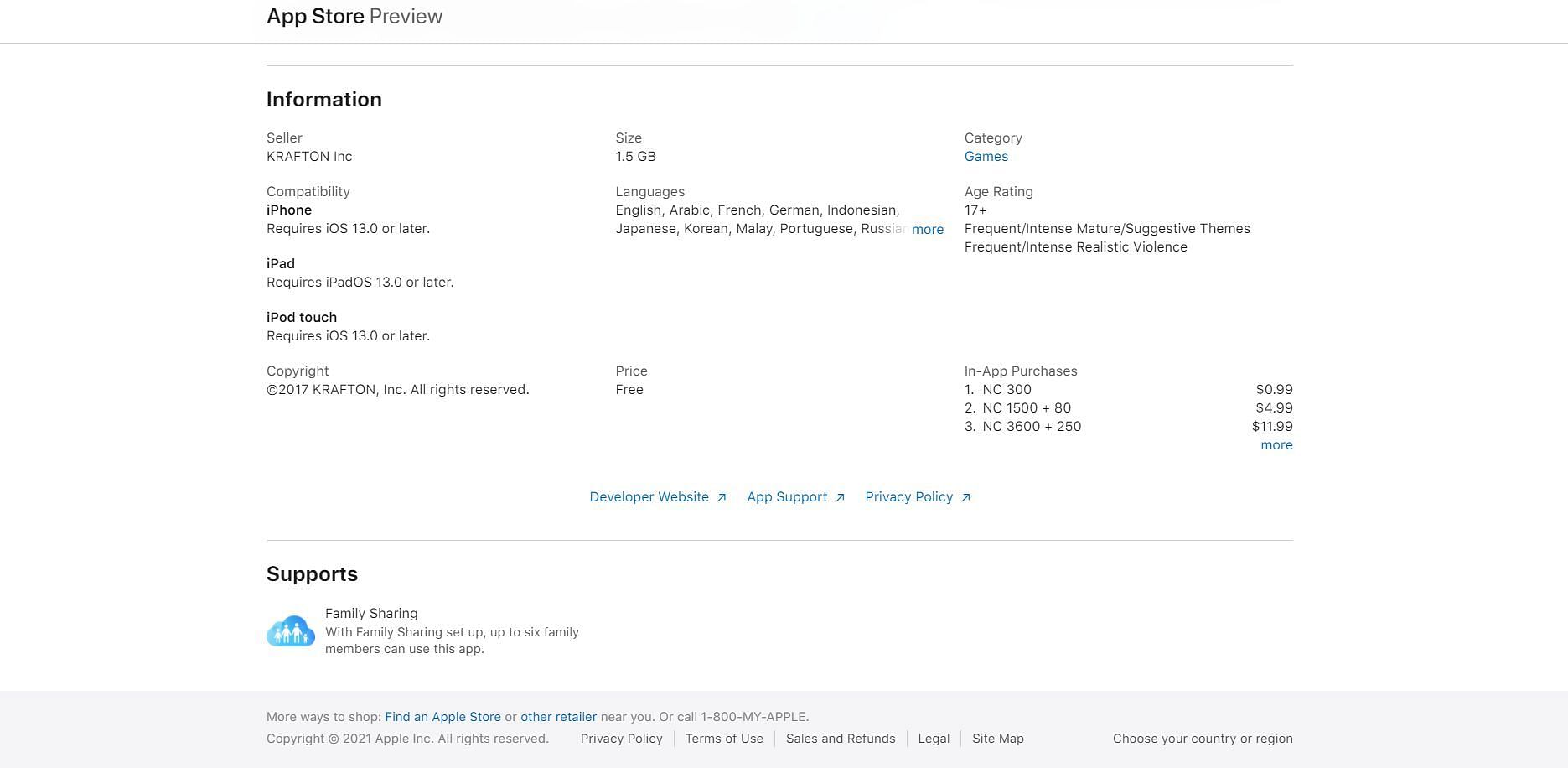Click the 17+ age rating value
The height and width of the screenshot is (768, 1568).
[975, 210]
